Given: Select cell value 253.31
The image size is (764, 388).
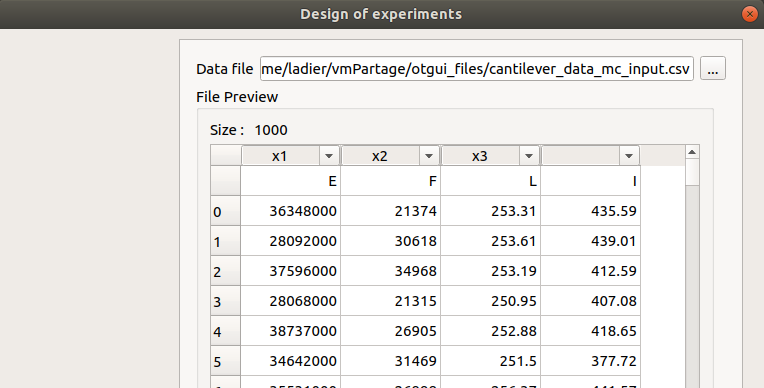Looking at the screenshot, I should coord(491,211).
